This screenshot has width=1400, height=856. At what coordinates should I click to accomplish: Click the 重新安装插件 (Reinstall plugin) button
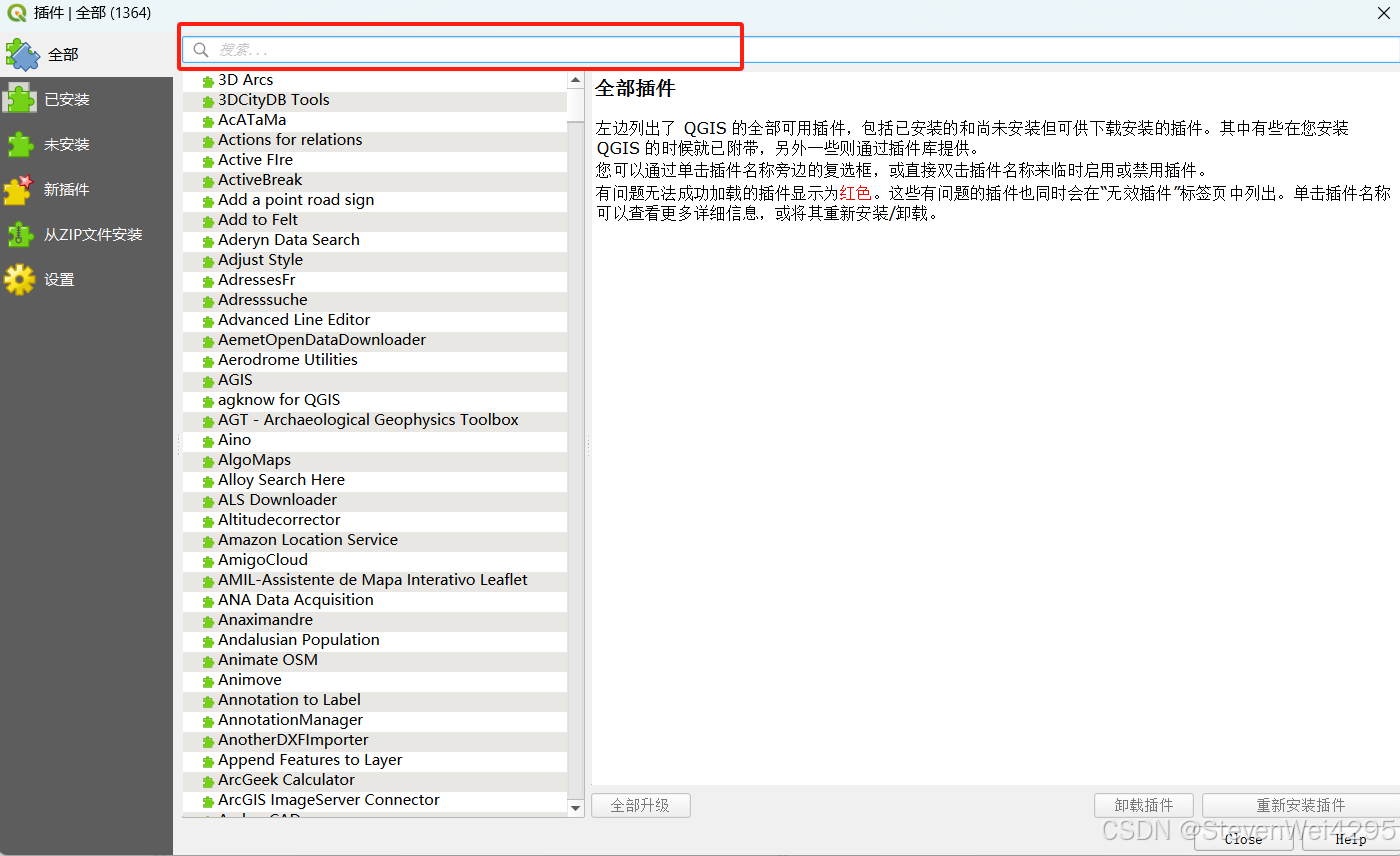(x=1301, y=805)
